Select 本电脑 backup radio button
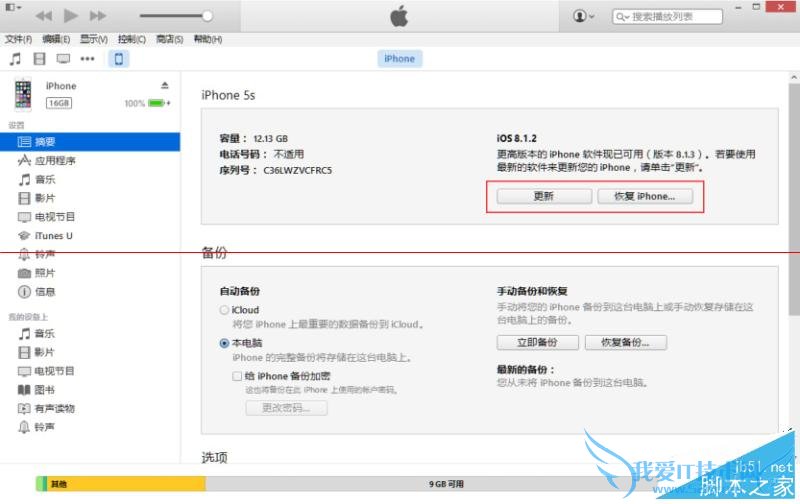Image resolution: width=800 pixels, height=504 pixels. coord(224,343)
